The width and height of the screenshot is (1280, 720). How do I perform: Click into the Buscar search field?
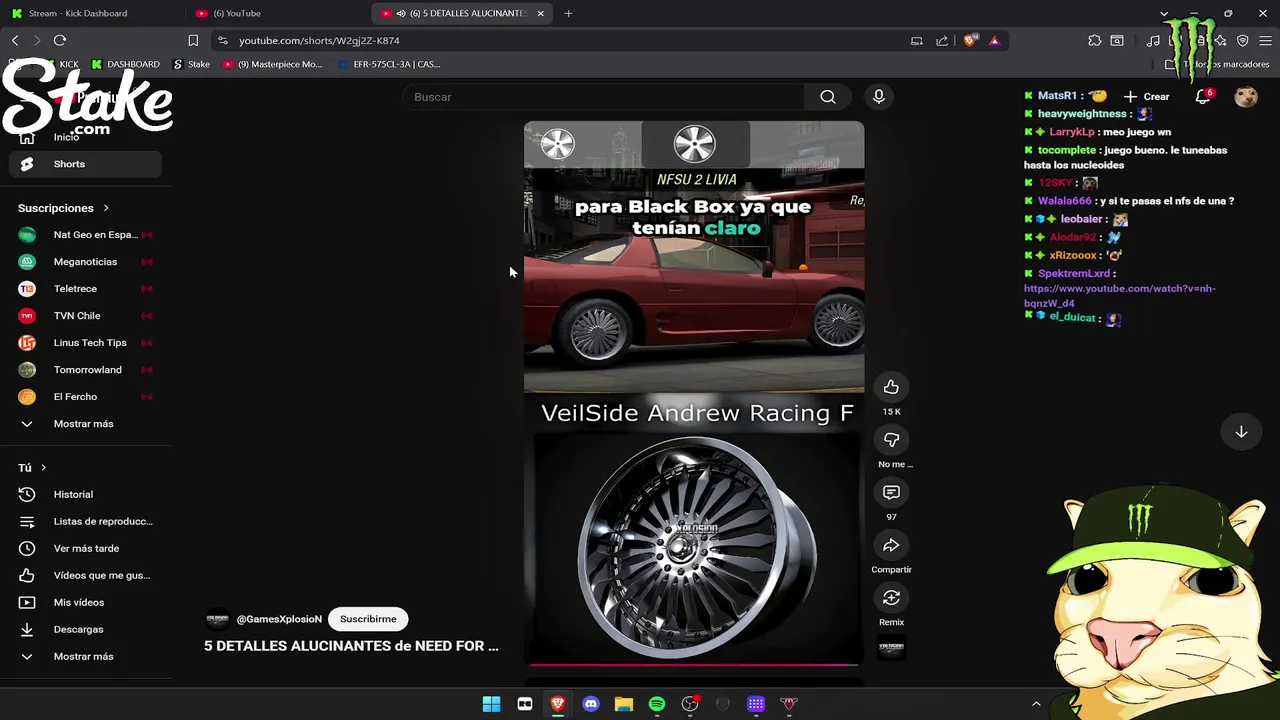coord(604,97)
